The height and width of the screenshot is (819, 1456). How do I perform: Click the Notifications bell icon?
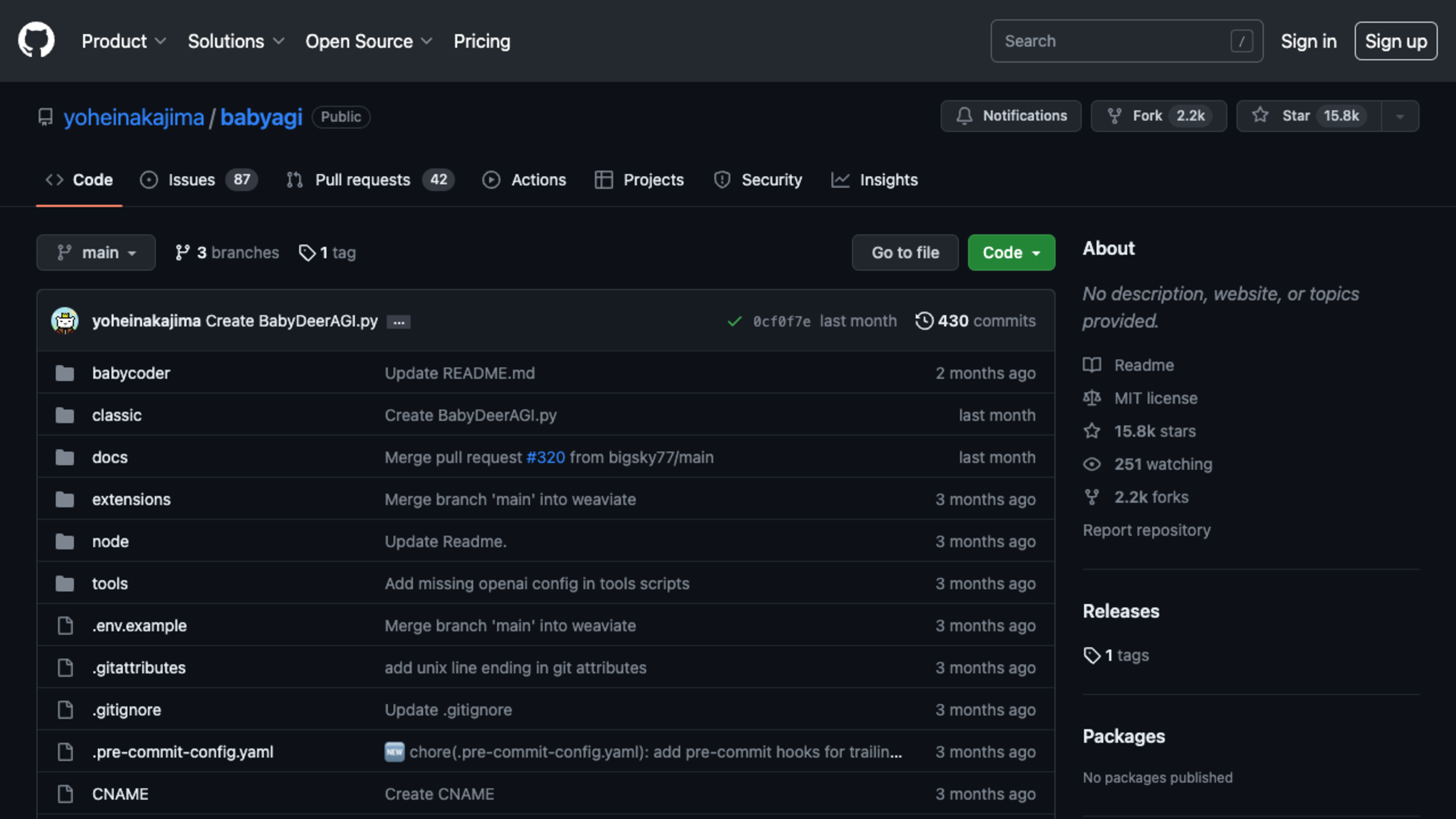coord(964,116)
